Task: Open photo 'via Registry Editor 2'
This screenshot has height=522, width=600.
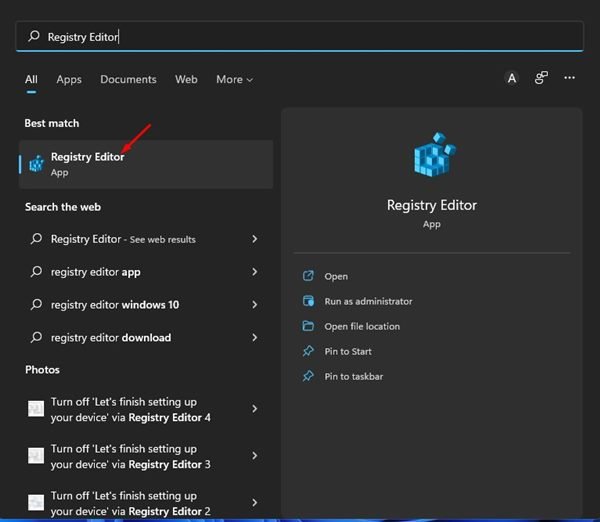Action: click(x=146, y=503)
